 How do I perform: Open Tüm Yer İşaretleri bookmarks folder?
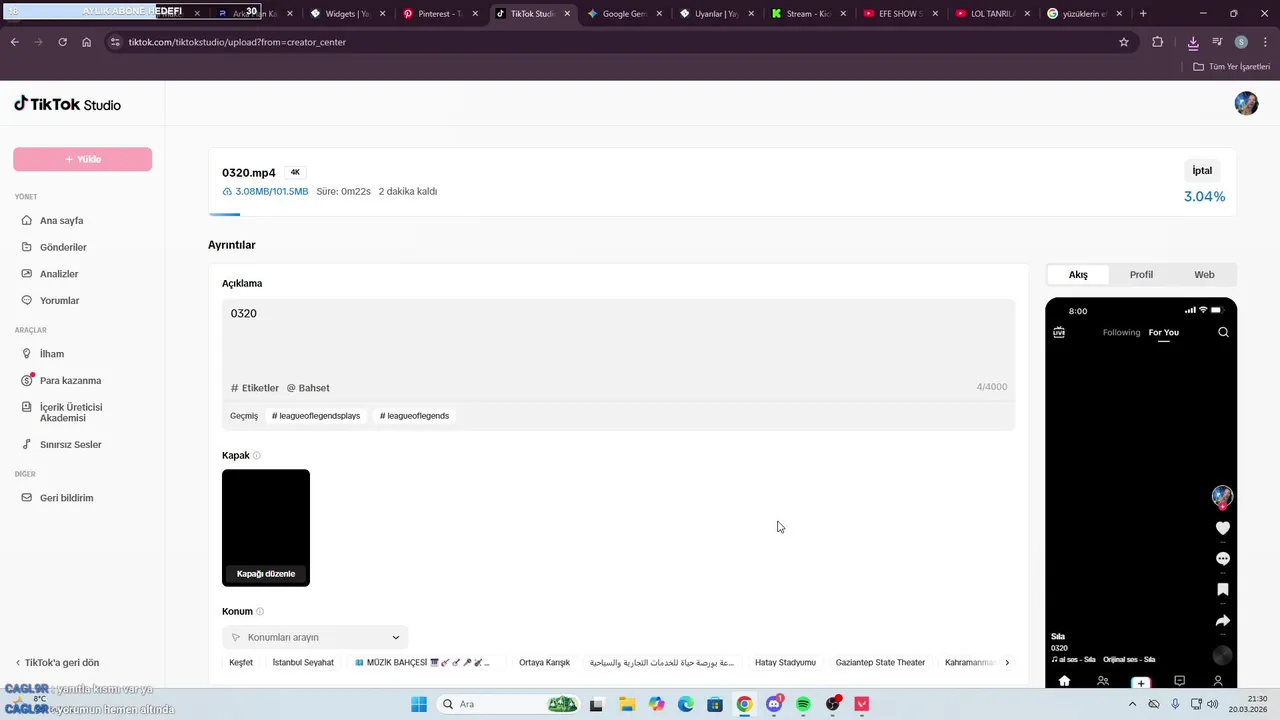[x=1231, y=67]
